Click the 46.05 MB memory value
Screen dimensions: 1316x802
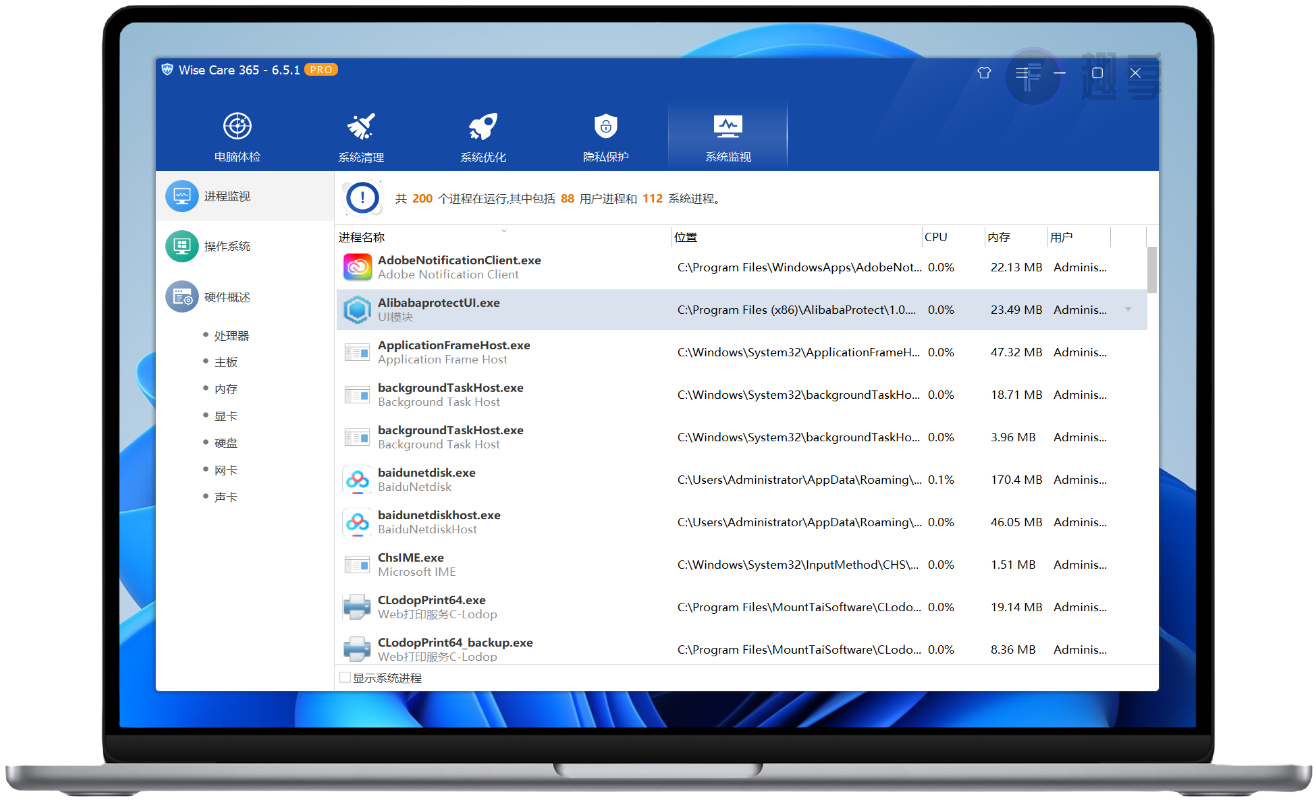1016,522
